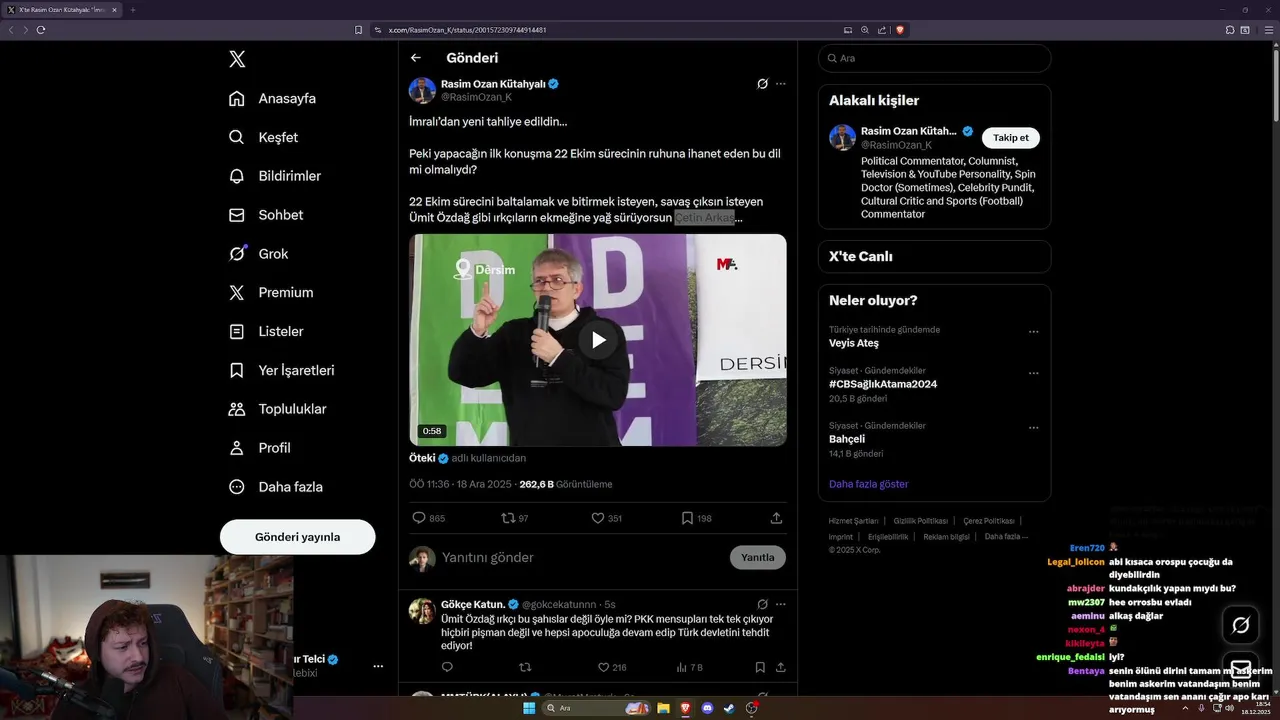Screen dimensions: 1280x720
Task: Go back with the Gönderi back arrow
Action: coord(416,58)
